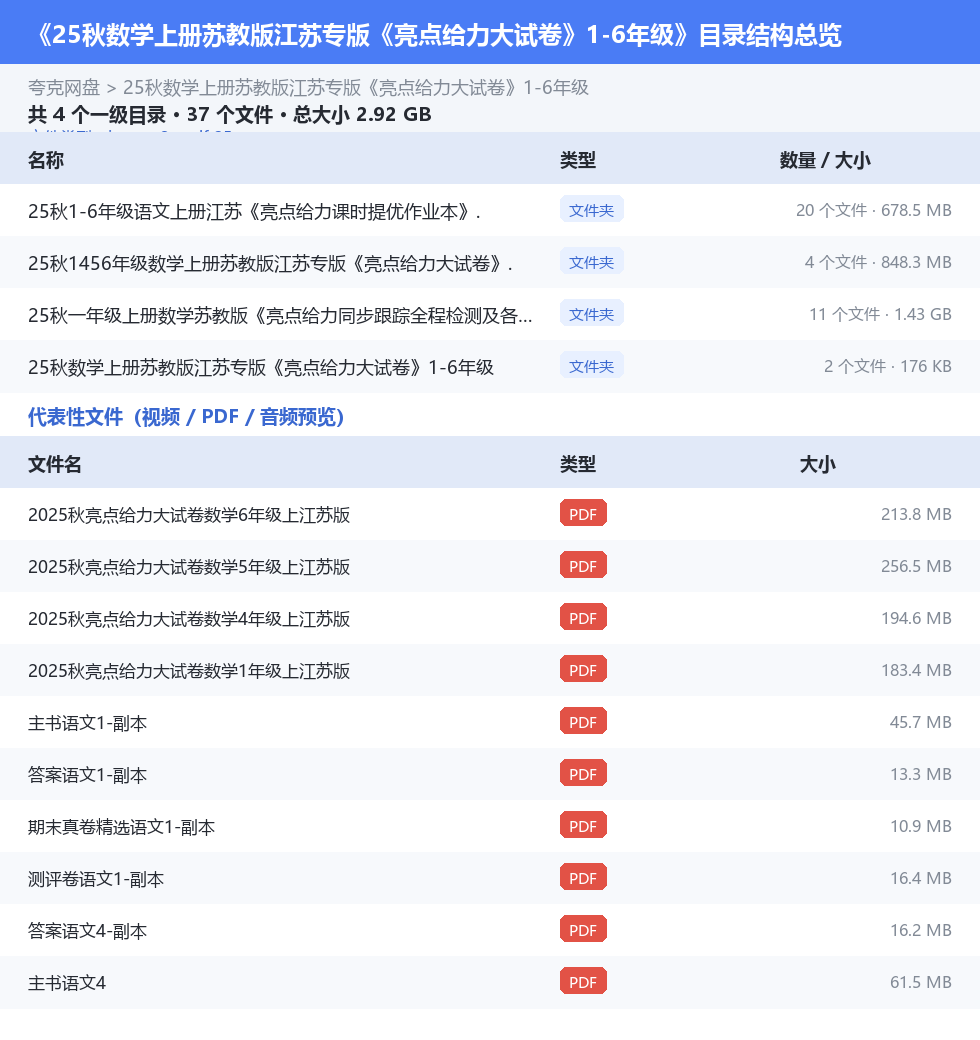Click PDF badge for 数学6年级 file
Screen dimensions: 980x1040
583,514
